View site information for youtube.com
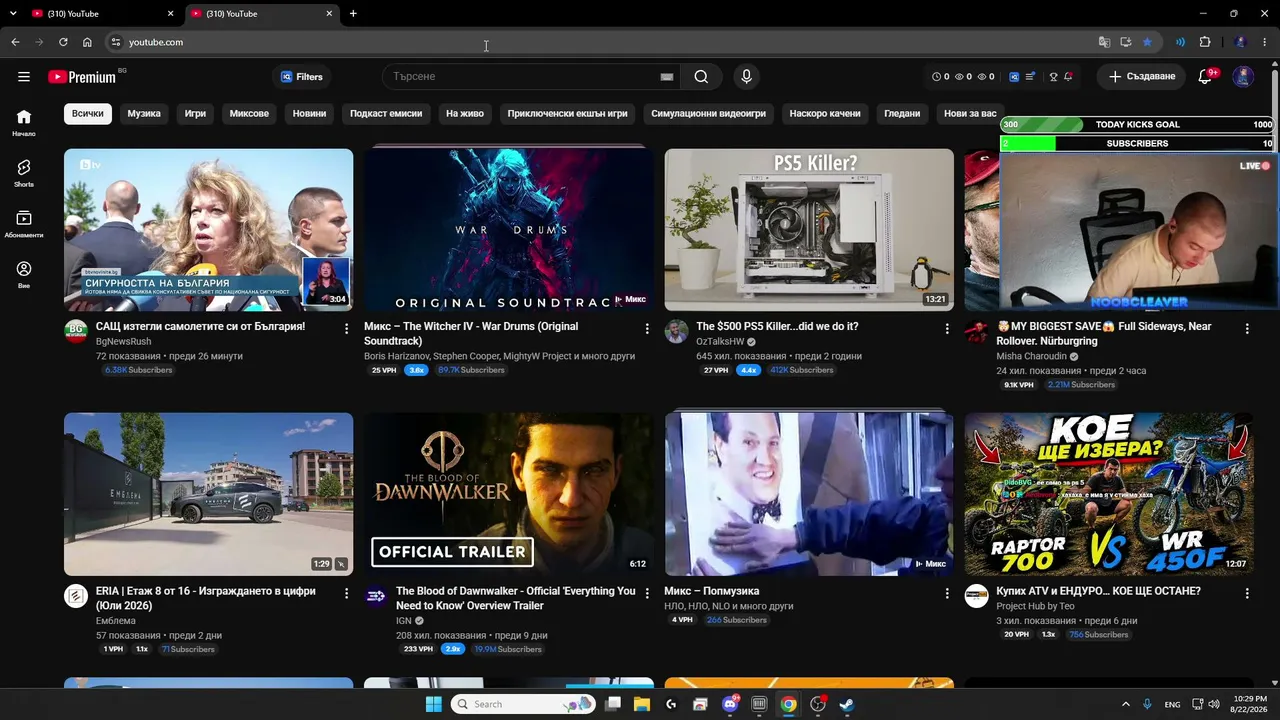 pos(116,42)
